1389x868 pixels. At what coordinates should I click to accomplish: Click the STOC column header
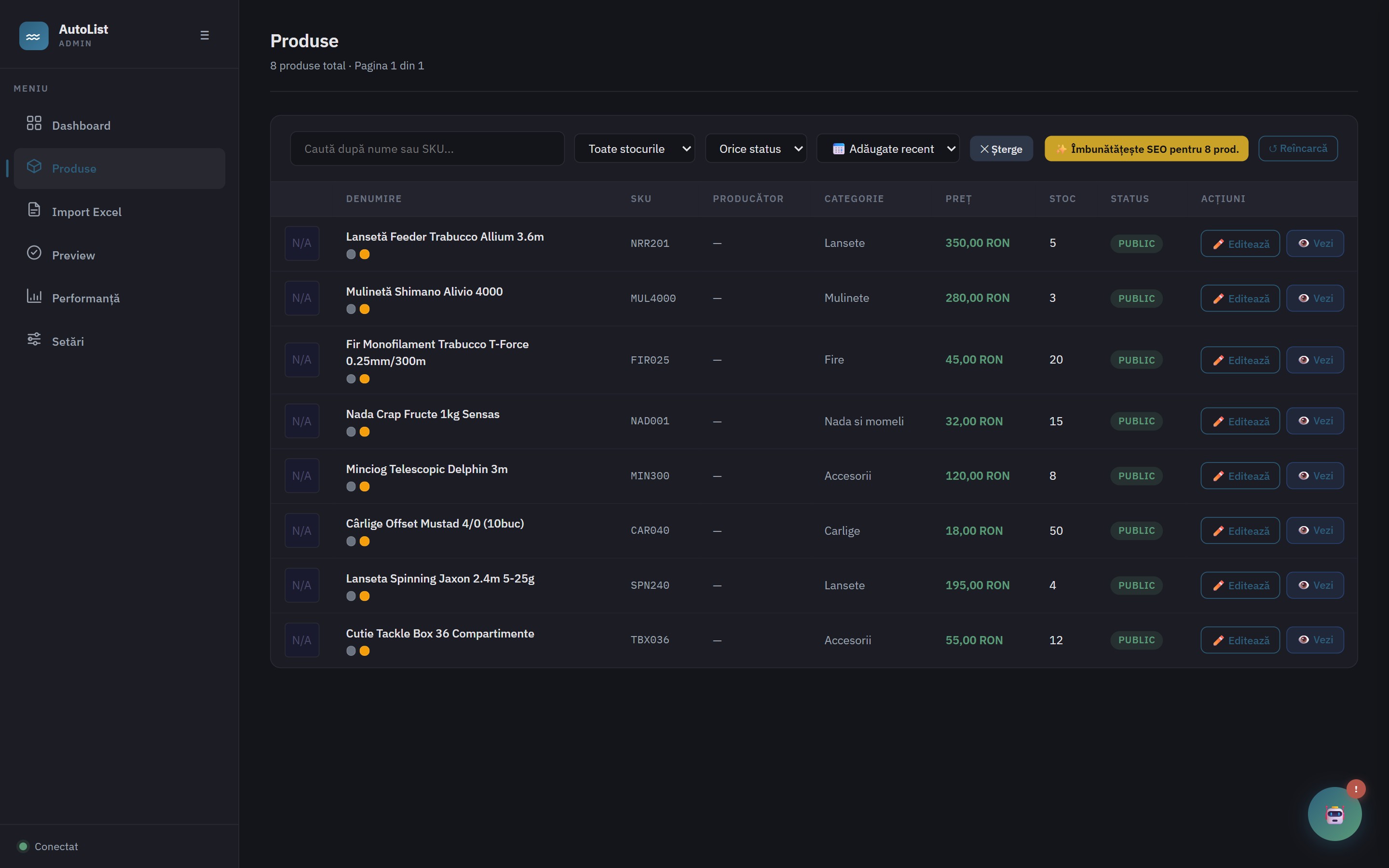(1062, 199)
